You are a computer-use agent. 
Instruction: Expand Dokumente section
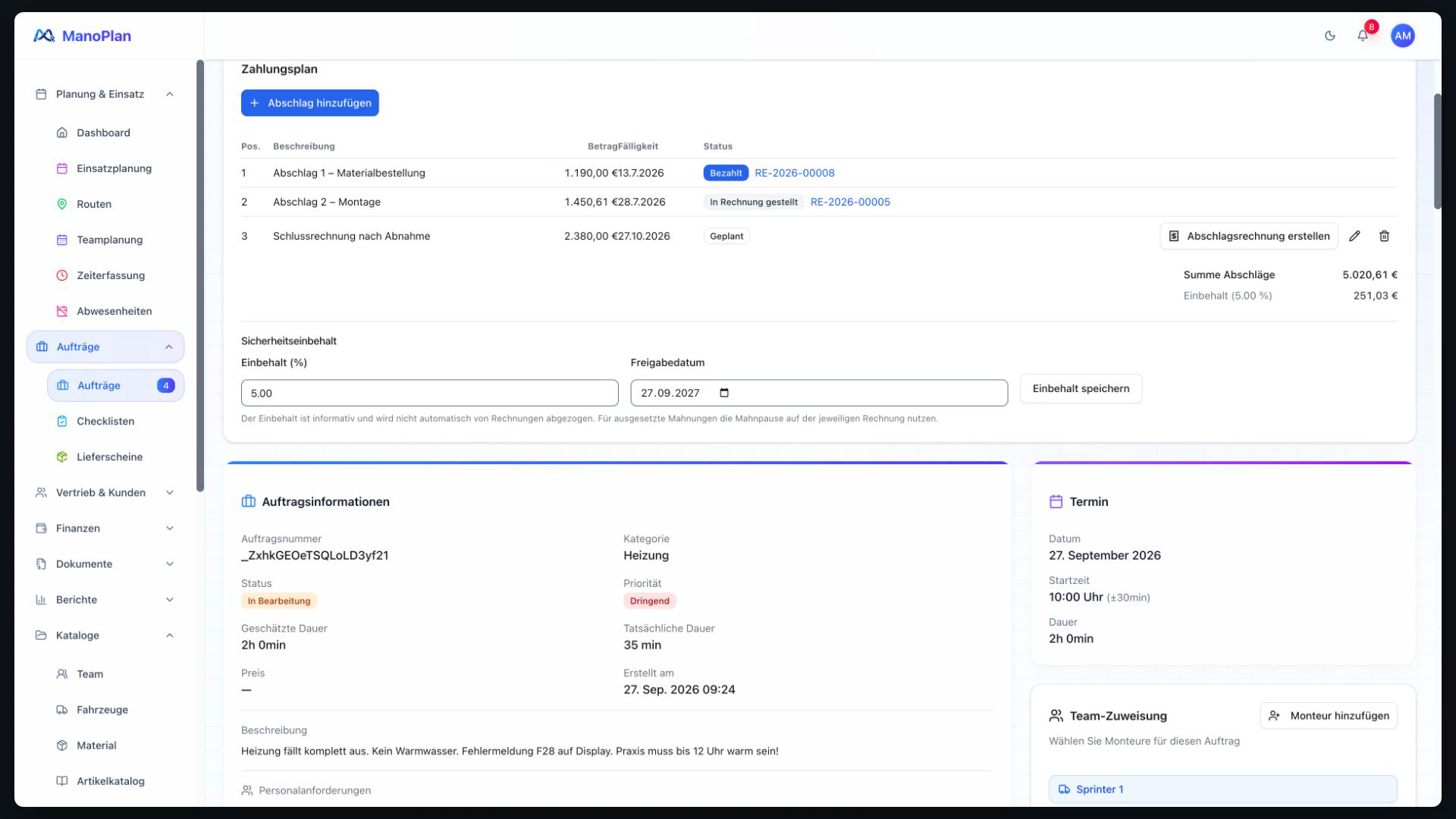(105, 563)
